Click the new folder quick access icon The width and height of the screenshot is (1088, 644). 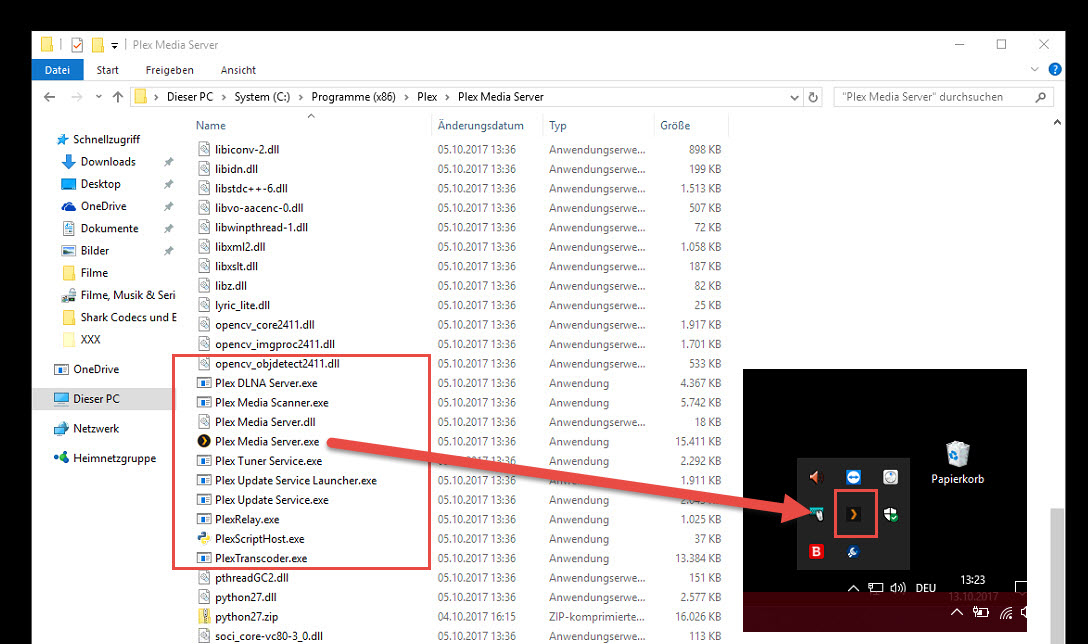point(98,45)
